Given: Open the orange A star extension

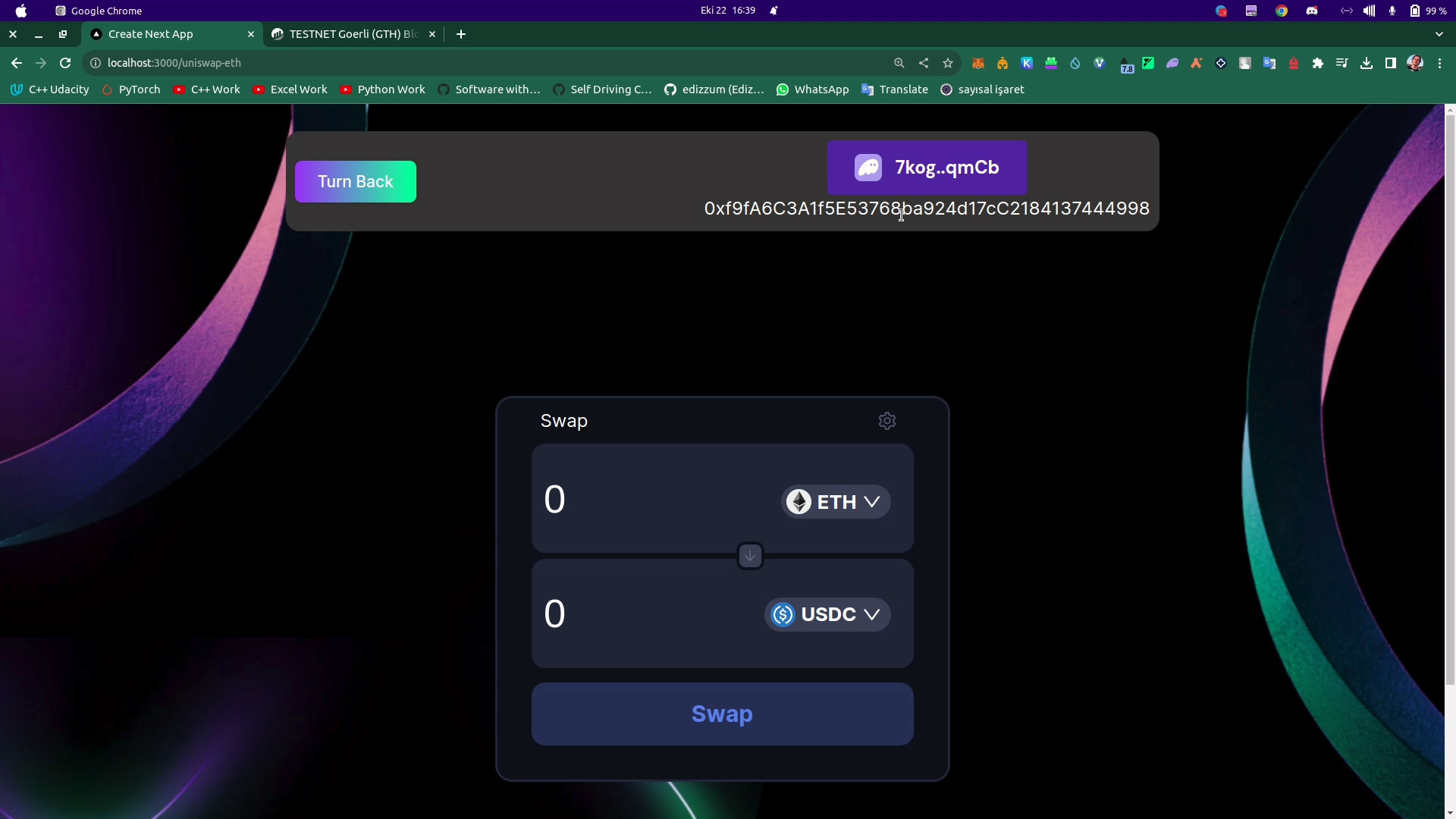Looking at the screenshot, I should [1197, 64].
